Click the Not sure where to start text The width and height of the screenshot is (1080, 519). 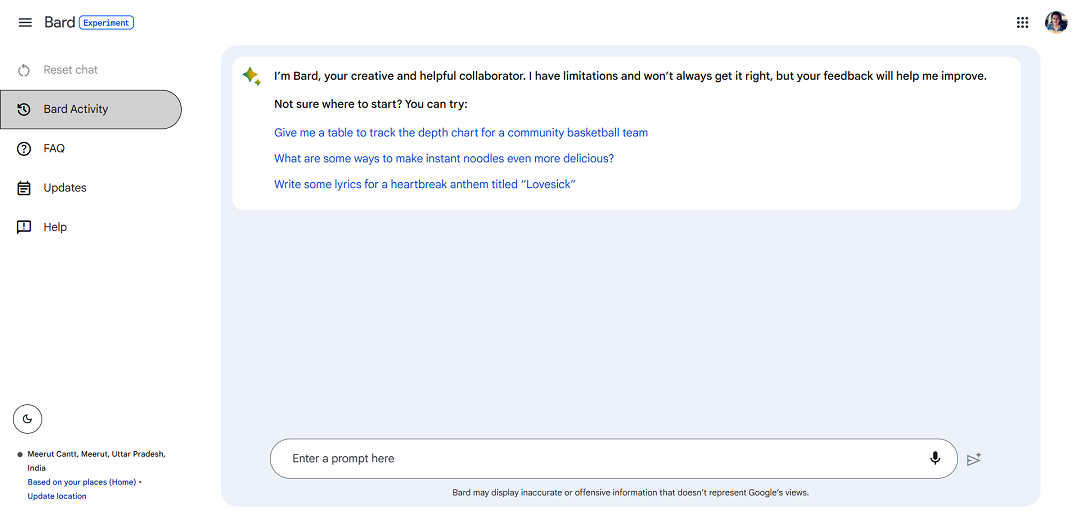click(371, 105)
